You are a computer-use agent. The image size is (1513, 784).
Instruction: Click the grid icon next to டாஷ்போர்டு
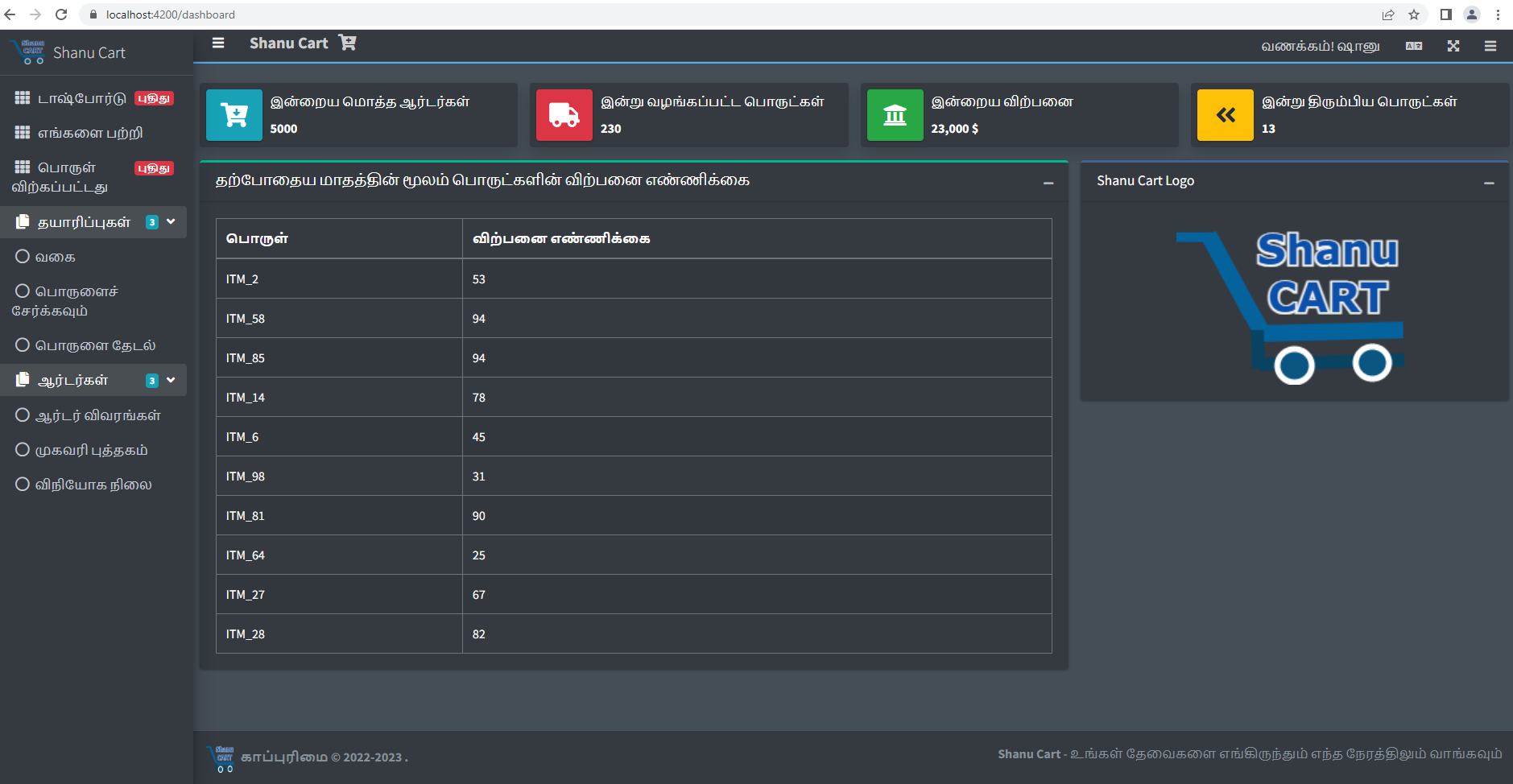(x=23, y=98)
